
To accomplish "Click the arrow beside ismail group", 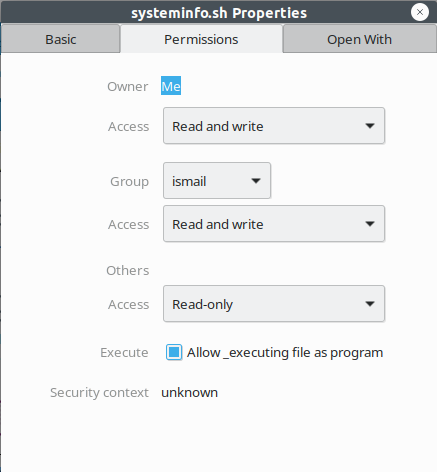I will click(x=256, y=181).
